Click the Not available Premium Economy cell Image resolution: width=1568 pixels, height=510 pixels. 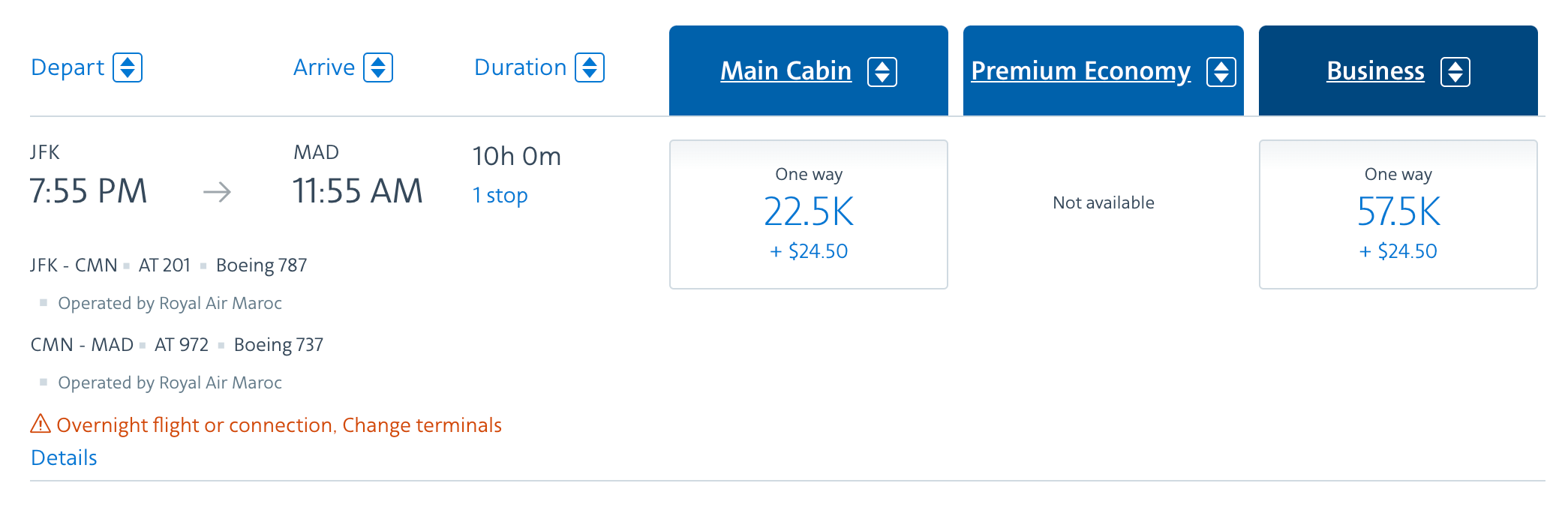[1103, 202]
